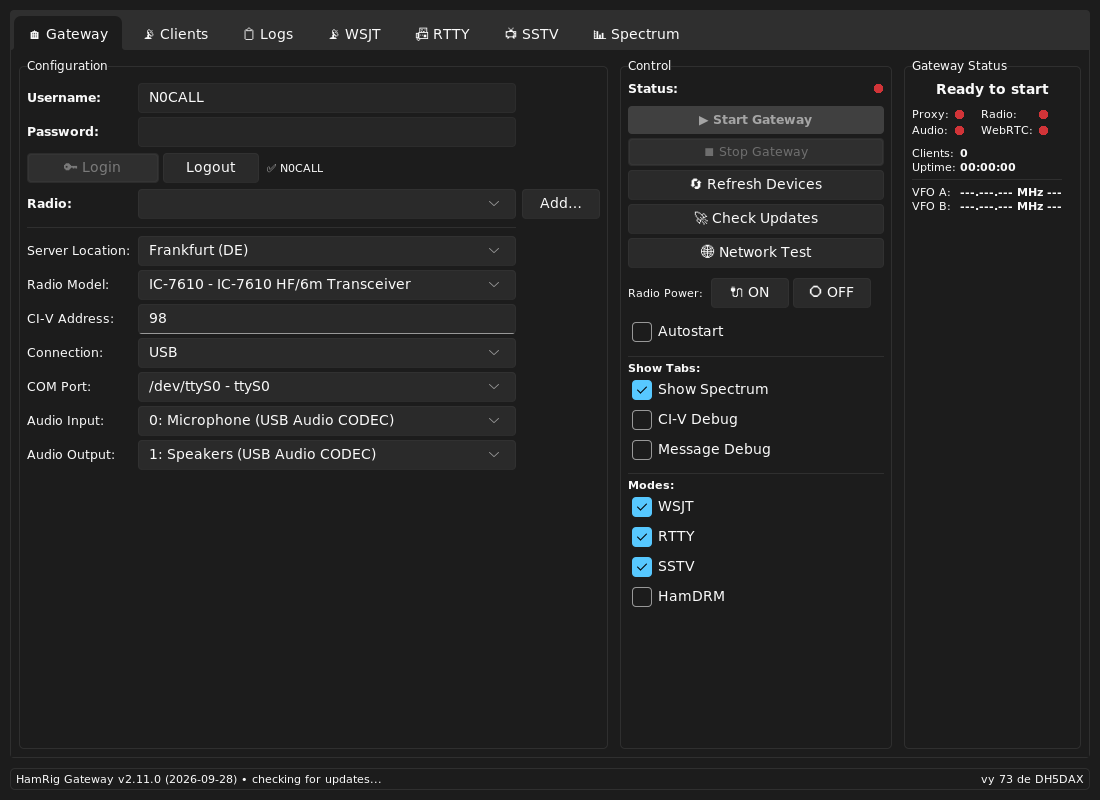Click the CI-V Address field showing 98
The height and width of the screenshot is (800, 1100).
click(x=327, y=319)
